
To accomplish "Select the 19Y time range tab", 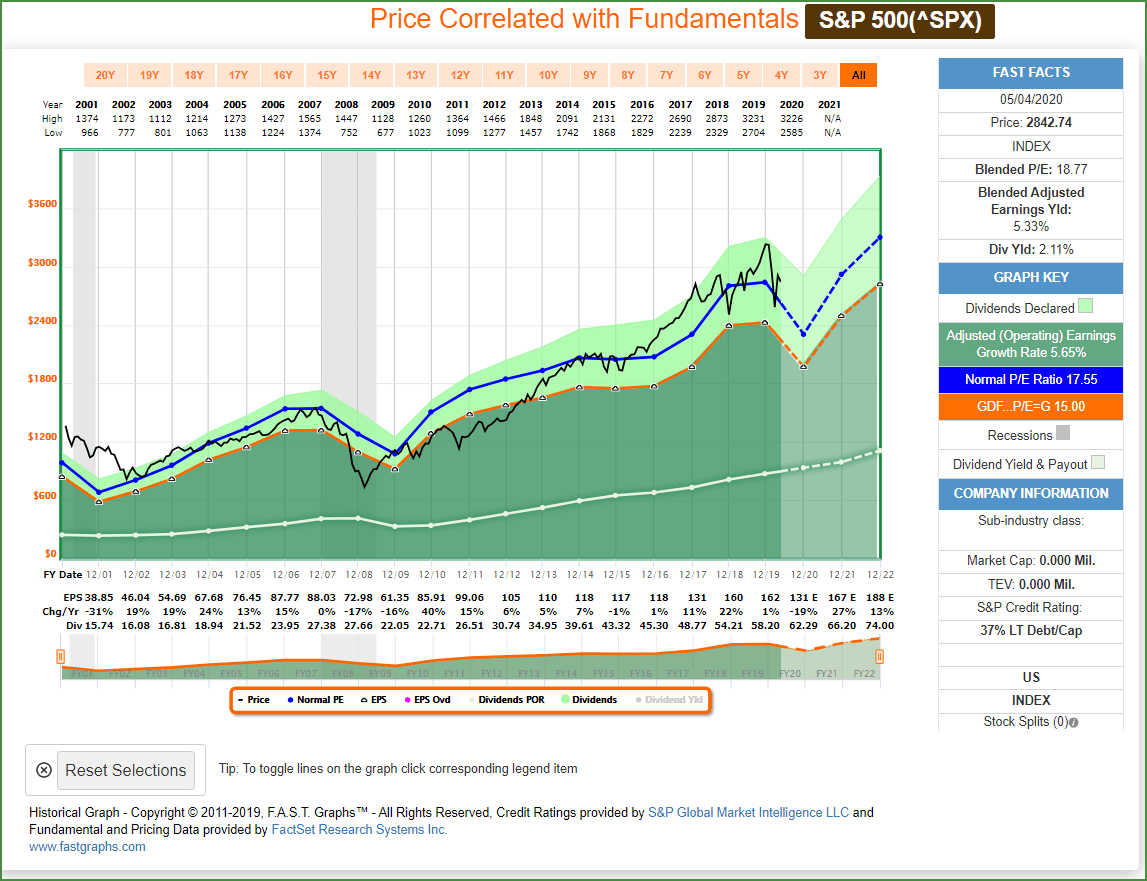I will point(149,75).
